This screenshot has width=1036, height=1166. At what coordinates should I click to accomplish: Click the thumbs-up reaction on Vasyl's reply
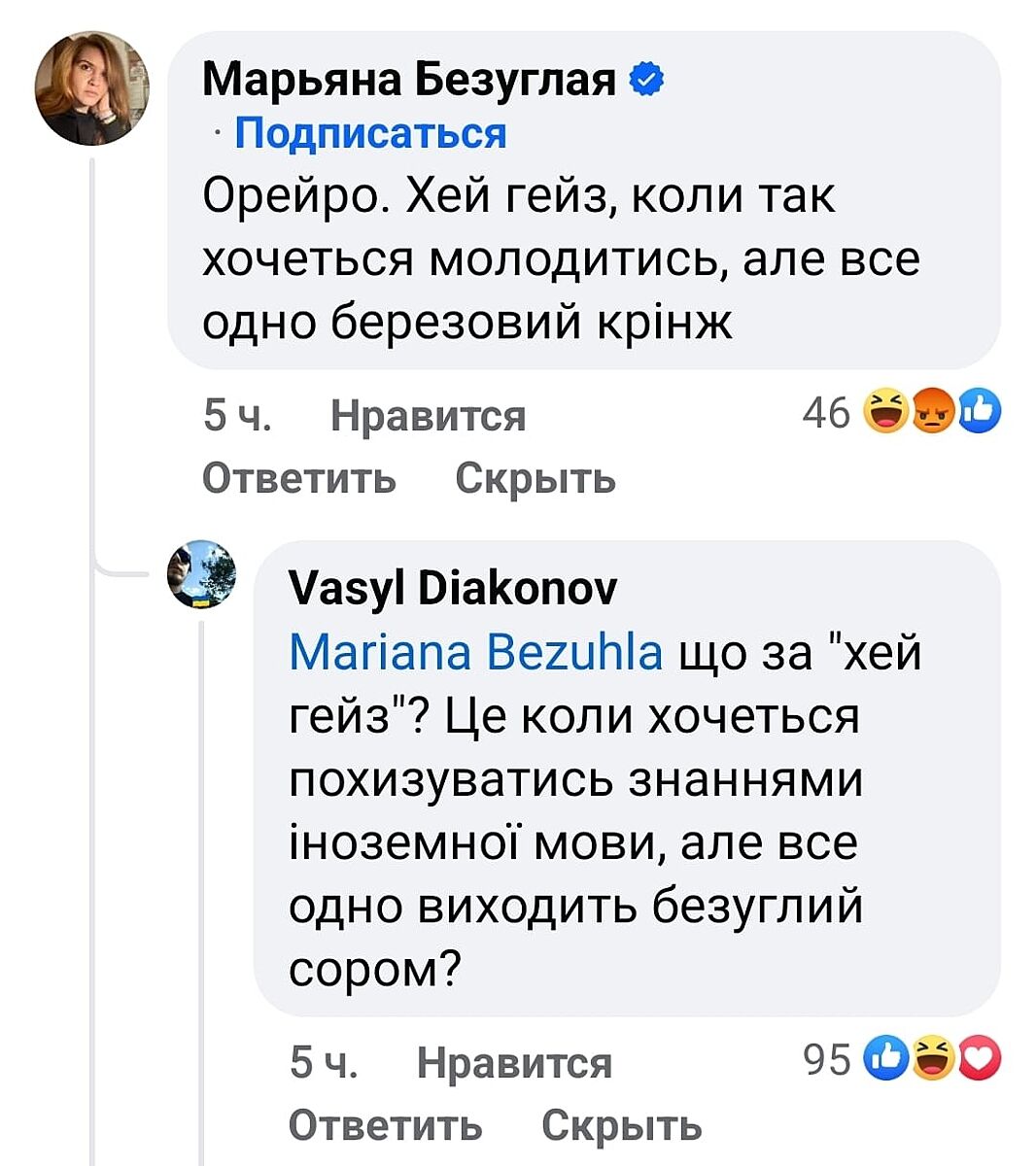click(x=887, y=1058)
